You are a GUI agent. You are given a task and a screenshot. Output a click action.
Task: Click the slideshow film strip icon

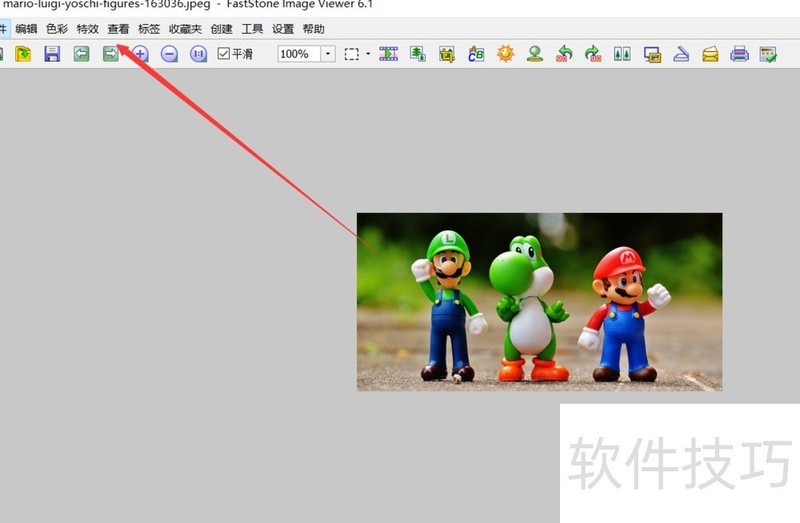388,54
